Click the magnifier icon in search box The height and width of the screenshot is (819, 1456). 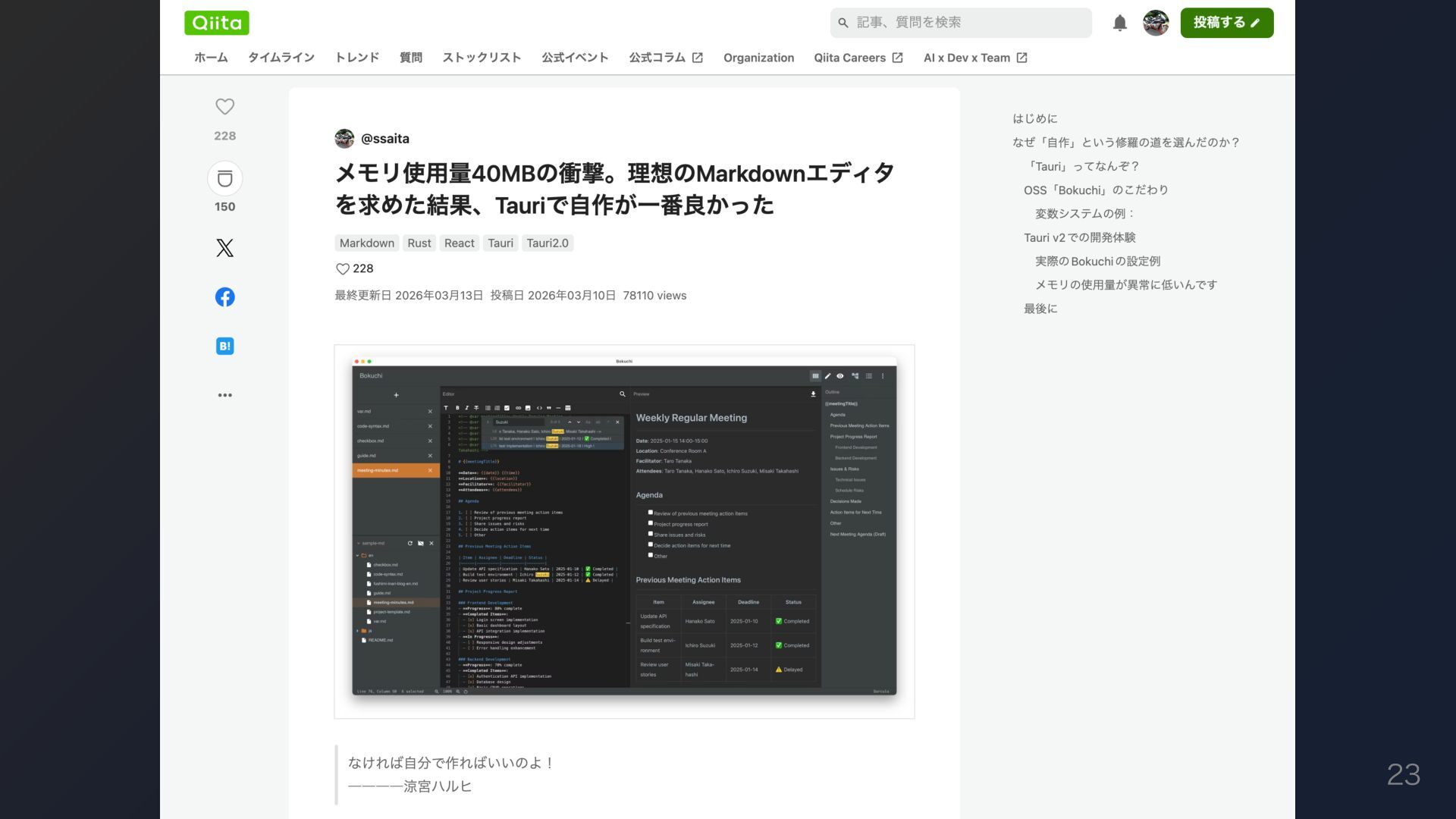(843, 23)
